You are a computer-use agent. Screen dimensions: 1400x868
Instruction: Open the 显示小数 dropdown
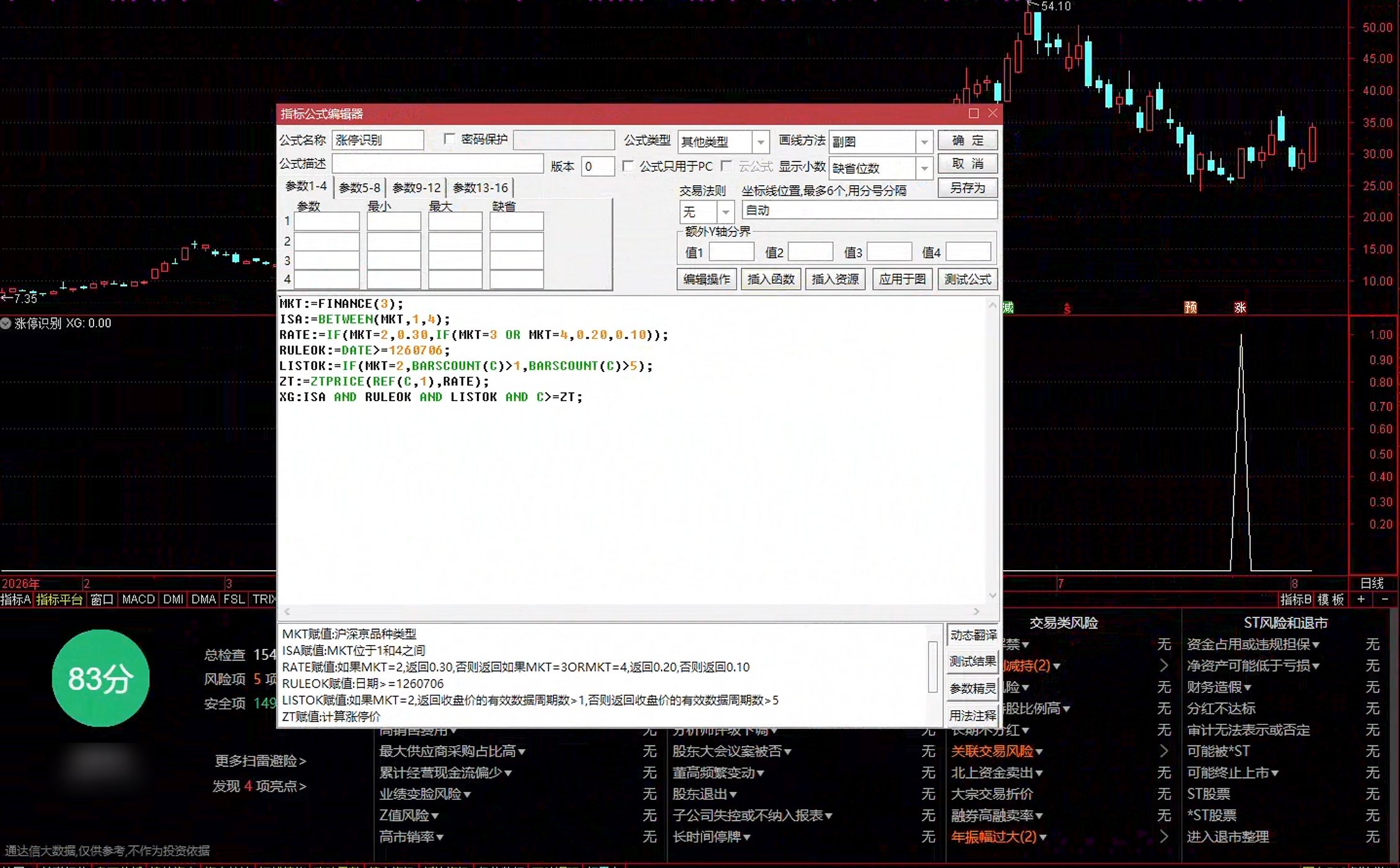(x=924, y=168)
